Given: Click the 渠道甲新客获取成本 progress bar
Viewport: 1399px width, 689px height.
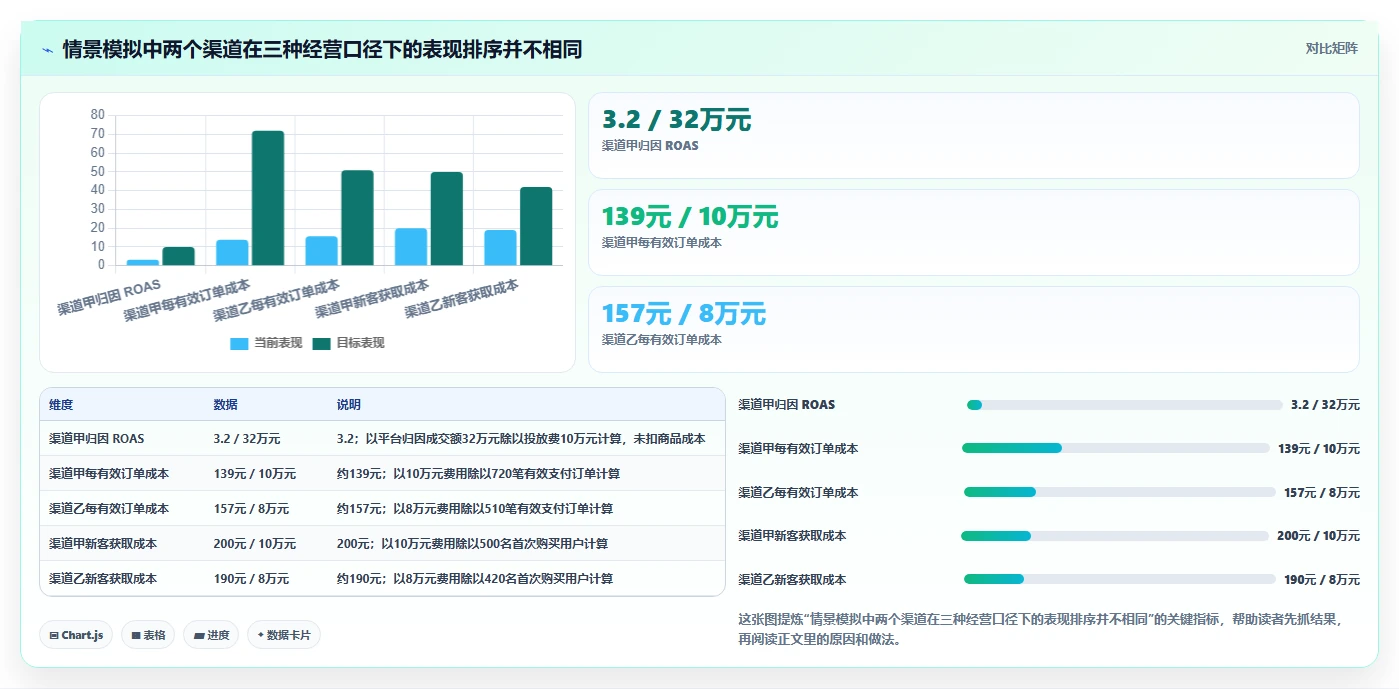Looking at the screenshot, I should tap(1115, 536).
